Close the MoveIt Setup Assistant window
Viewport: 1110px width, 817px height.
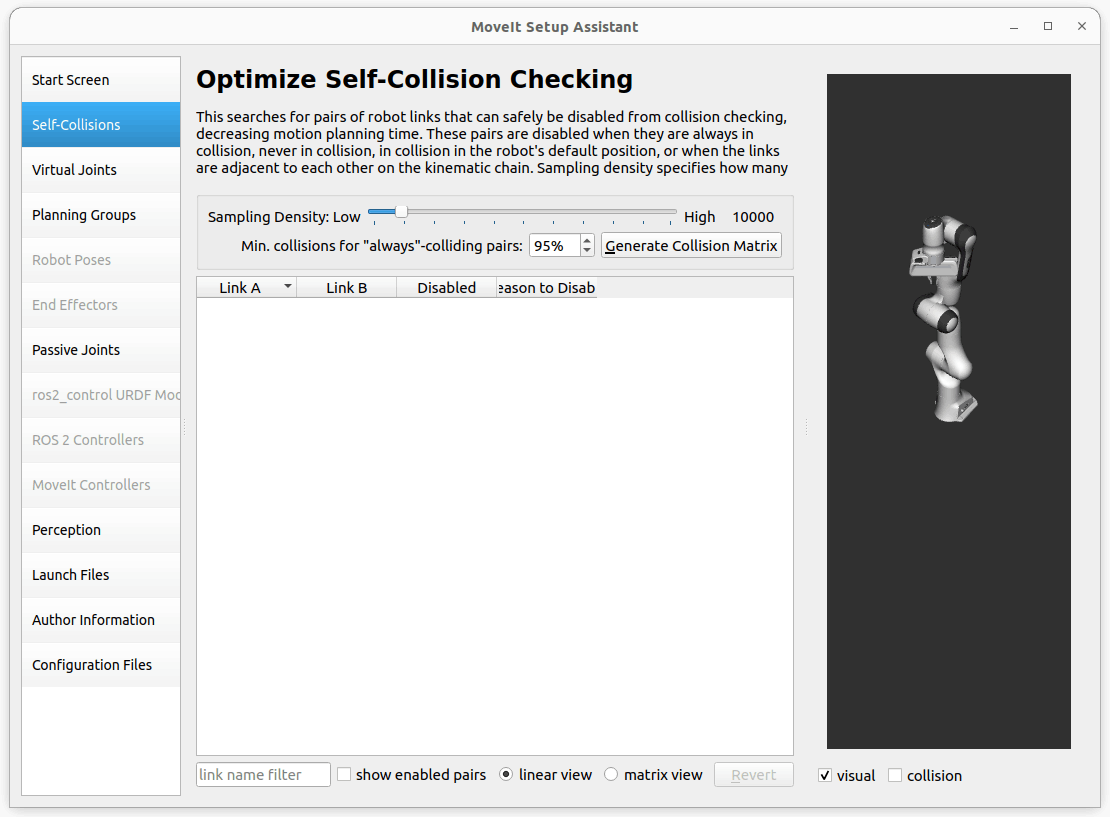click(x=1082, y=26)
